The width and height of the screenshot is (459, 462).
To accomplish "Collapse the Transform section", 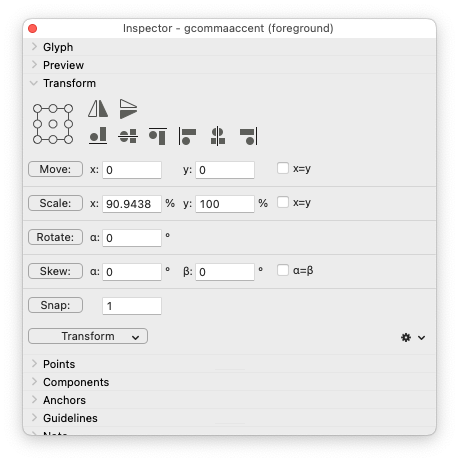I will click(x=34, y=83).
